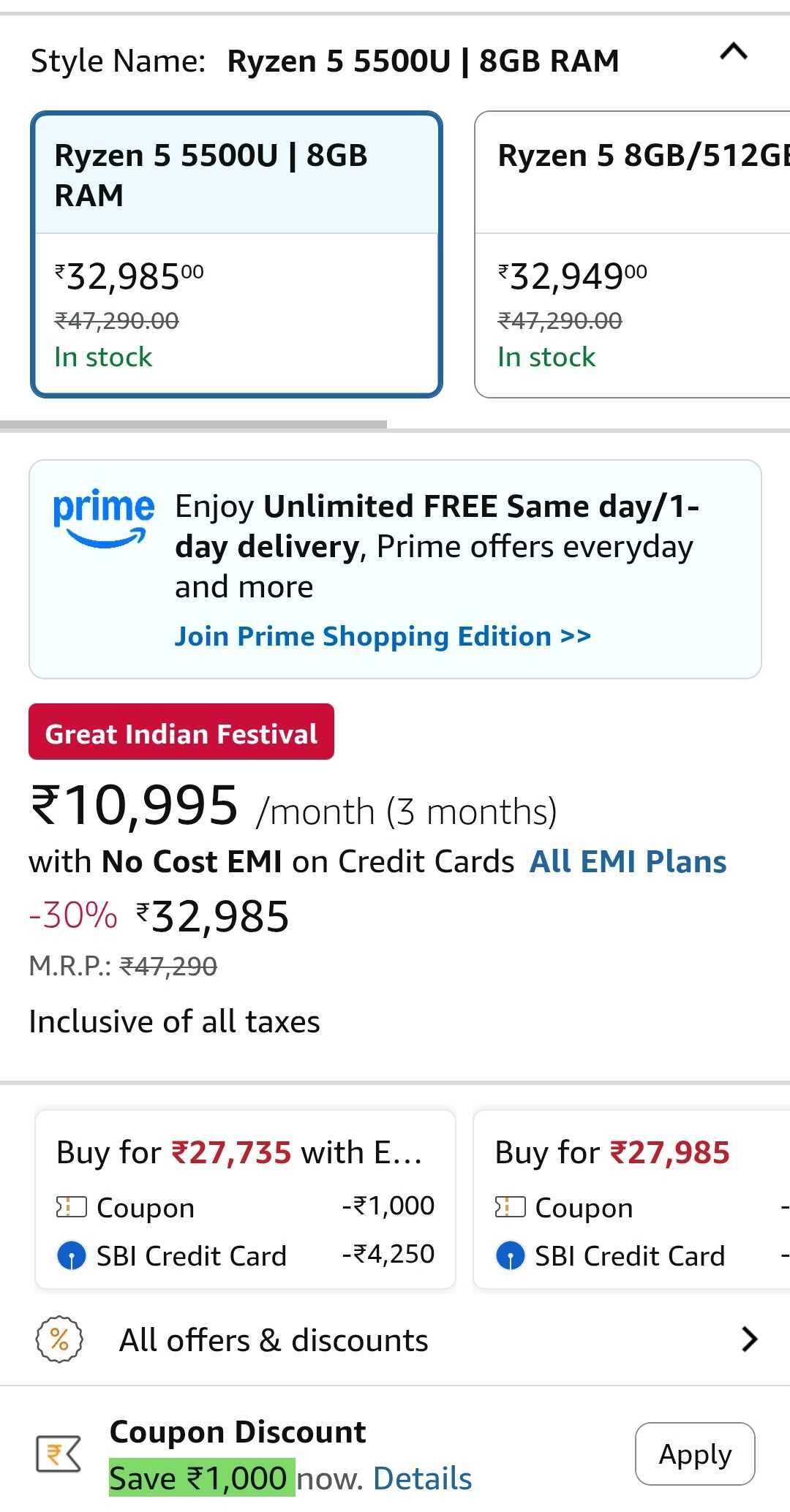
Task: Expand All offers & discounts arrow
Action: [x=749, y=1339]
